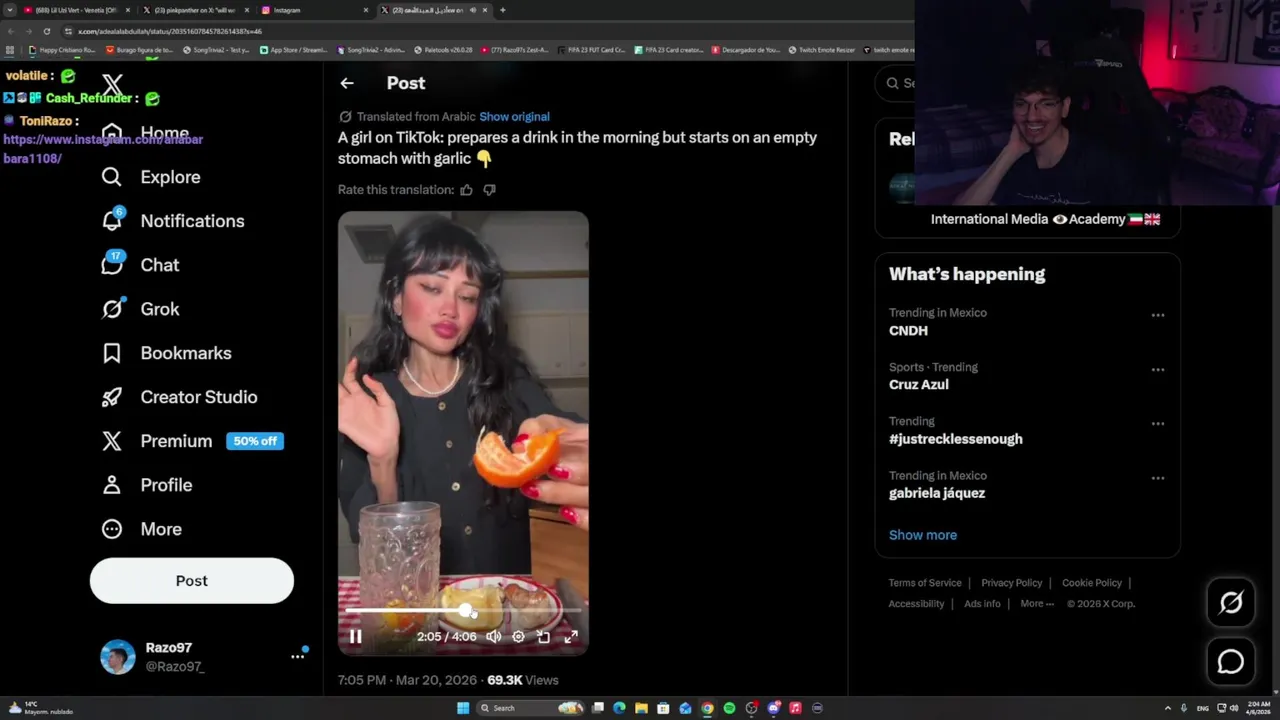Screen dimensions: 1280x720
Task: Open Notifications in the sidebar
Action: pyautogui.click(x=173, y=221)
